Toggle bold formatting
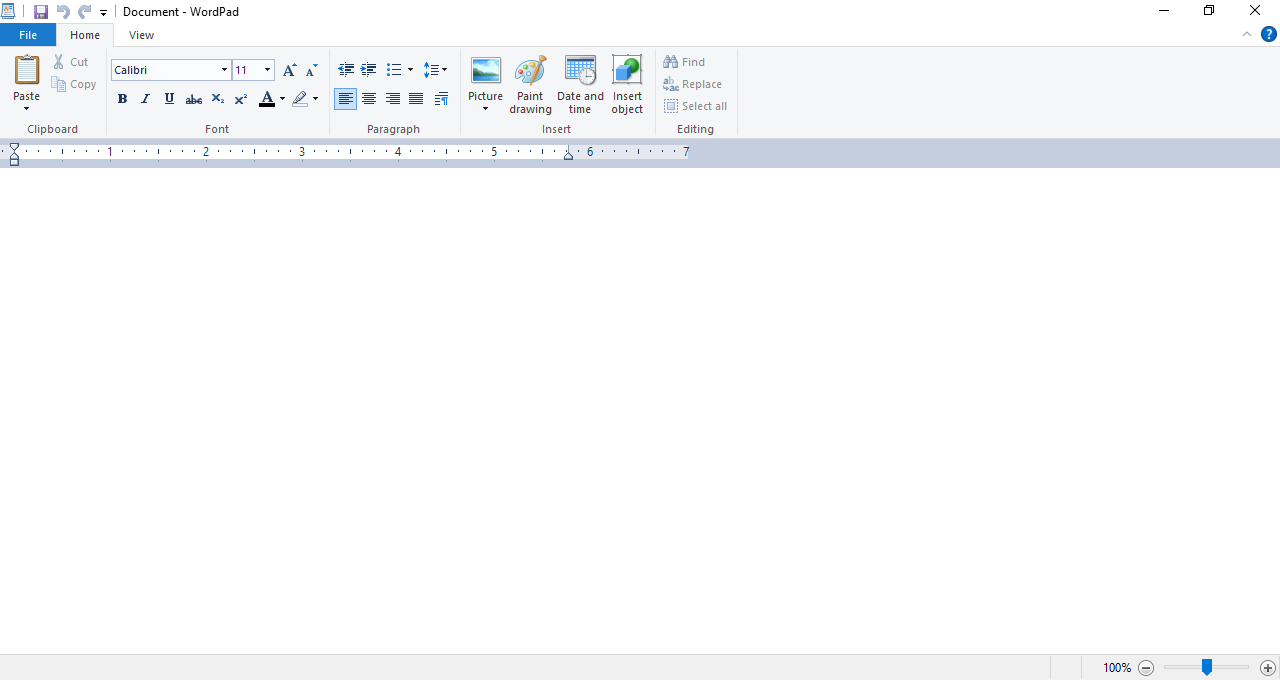The width and height of the screenshot is (1280, 680). 122,99
